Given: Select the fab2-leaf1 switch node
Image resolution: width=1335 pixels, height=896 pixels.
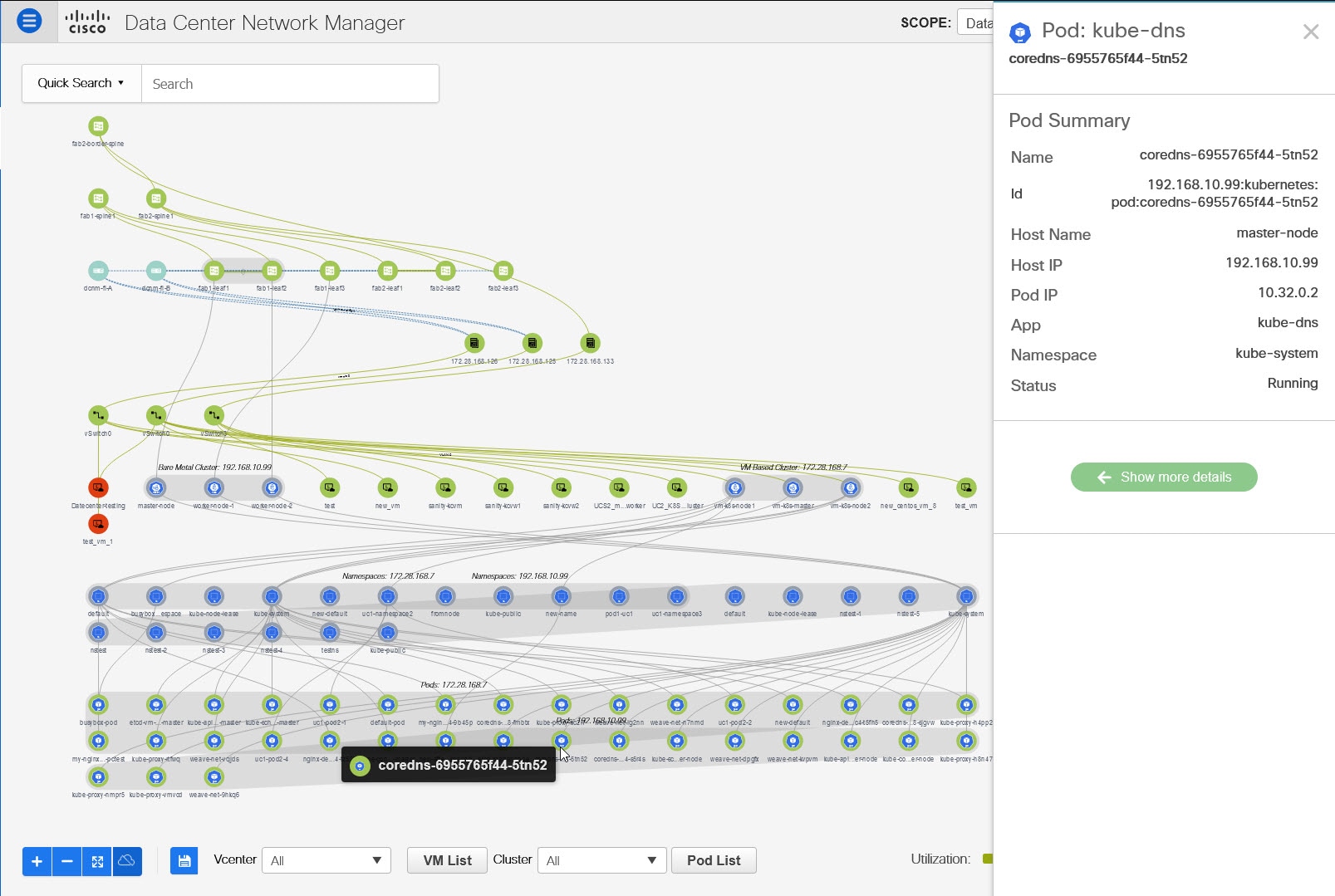Looking at the screenshot, I should tap(388, 271).
